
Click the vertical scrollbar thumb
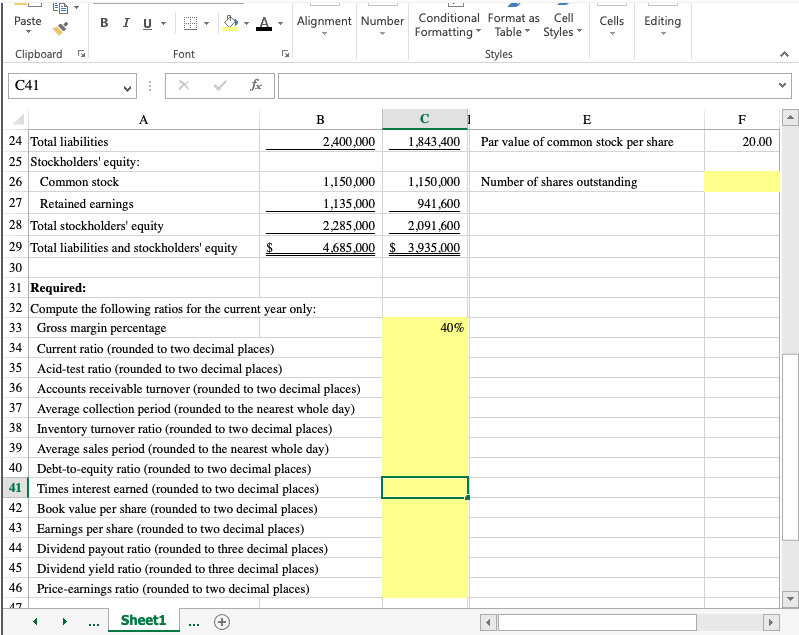[x=789, y=447]
